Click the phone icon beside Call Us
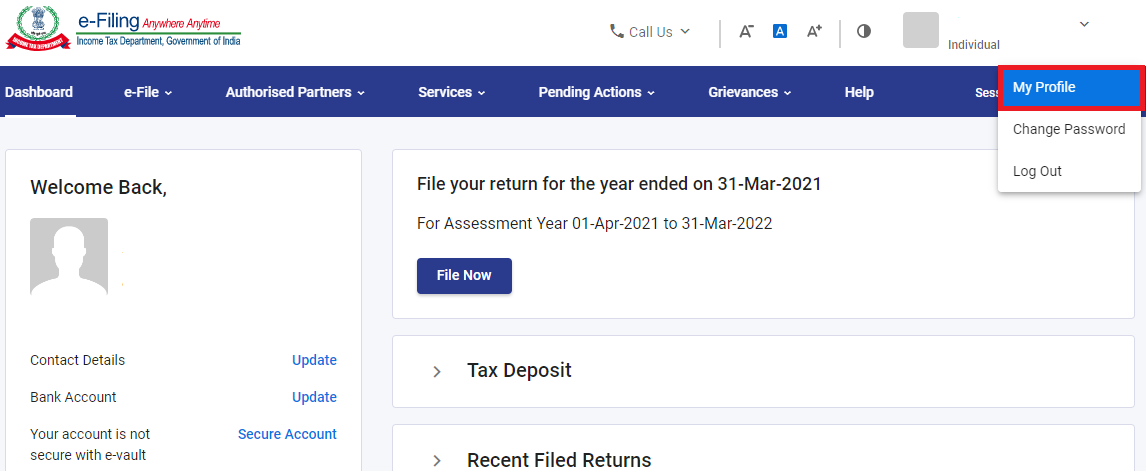This screenshot has width=1146, height=471. pos(617,31)
